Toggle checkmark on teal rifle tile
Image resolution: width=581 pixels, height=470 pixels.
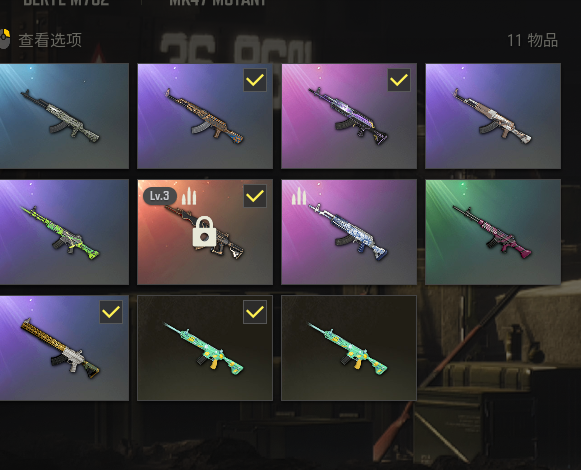coord(255,312)
